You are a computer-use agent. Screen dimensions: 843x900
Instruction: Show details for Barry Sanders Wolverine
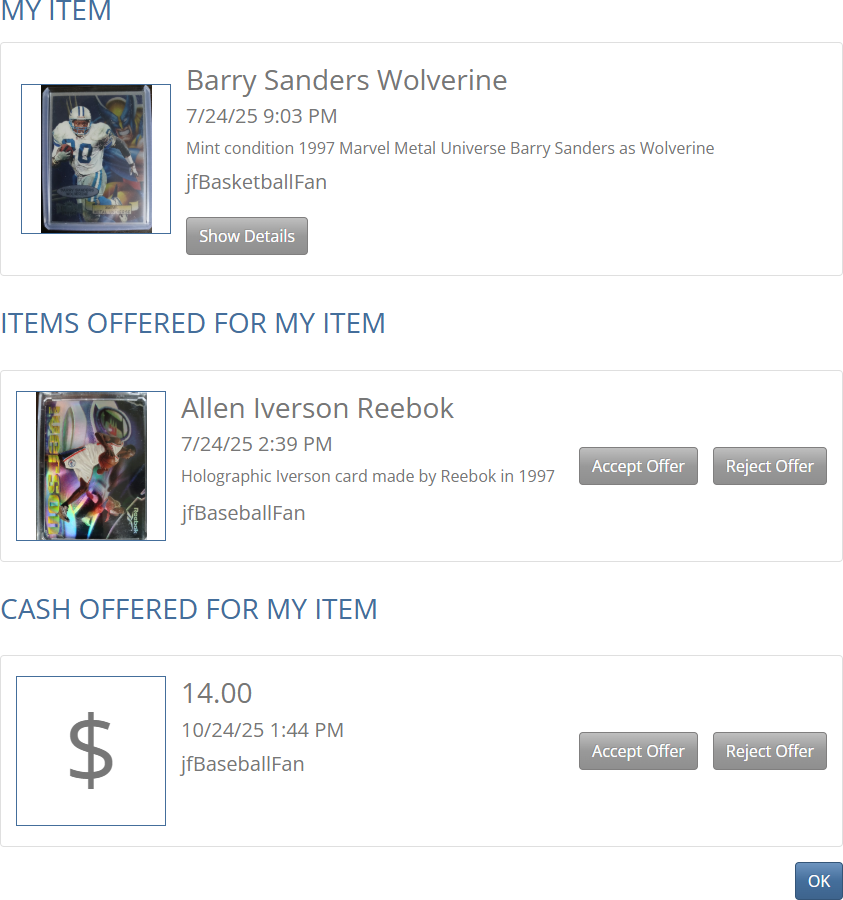click(x=247, y=236)
